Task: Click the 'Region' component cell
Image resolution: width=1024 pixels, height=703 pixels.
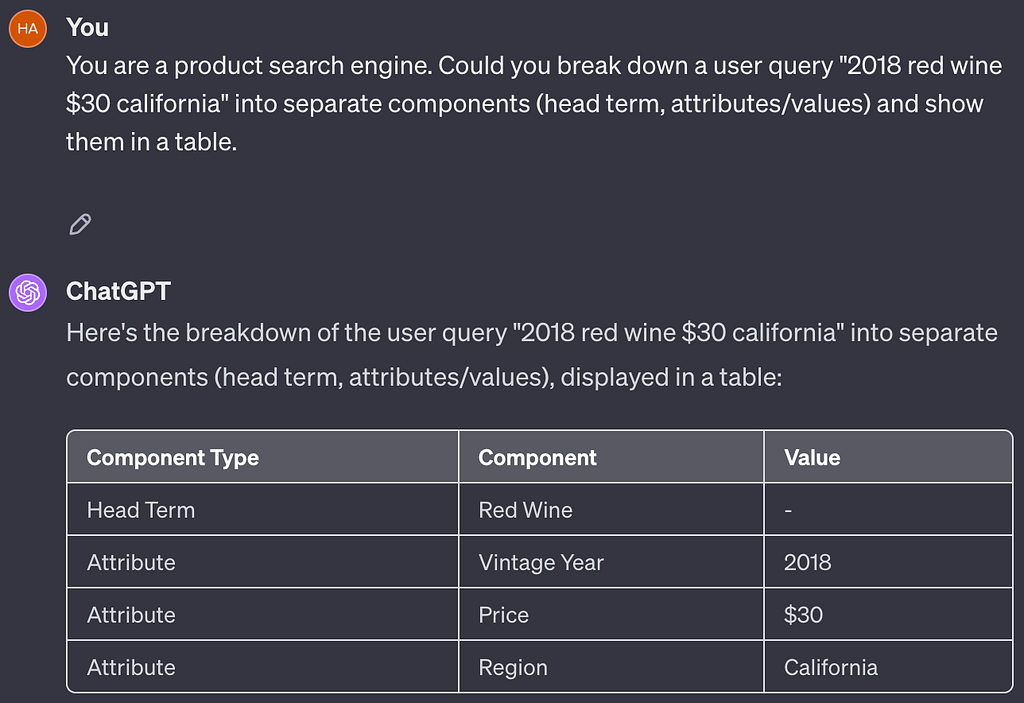Action: (x=611, y=666)
